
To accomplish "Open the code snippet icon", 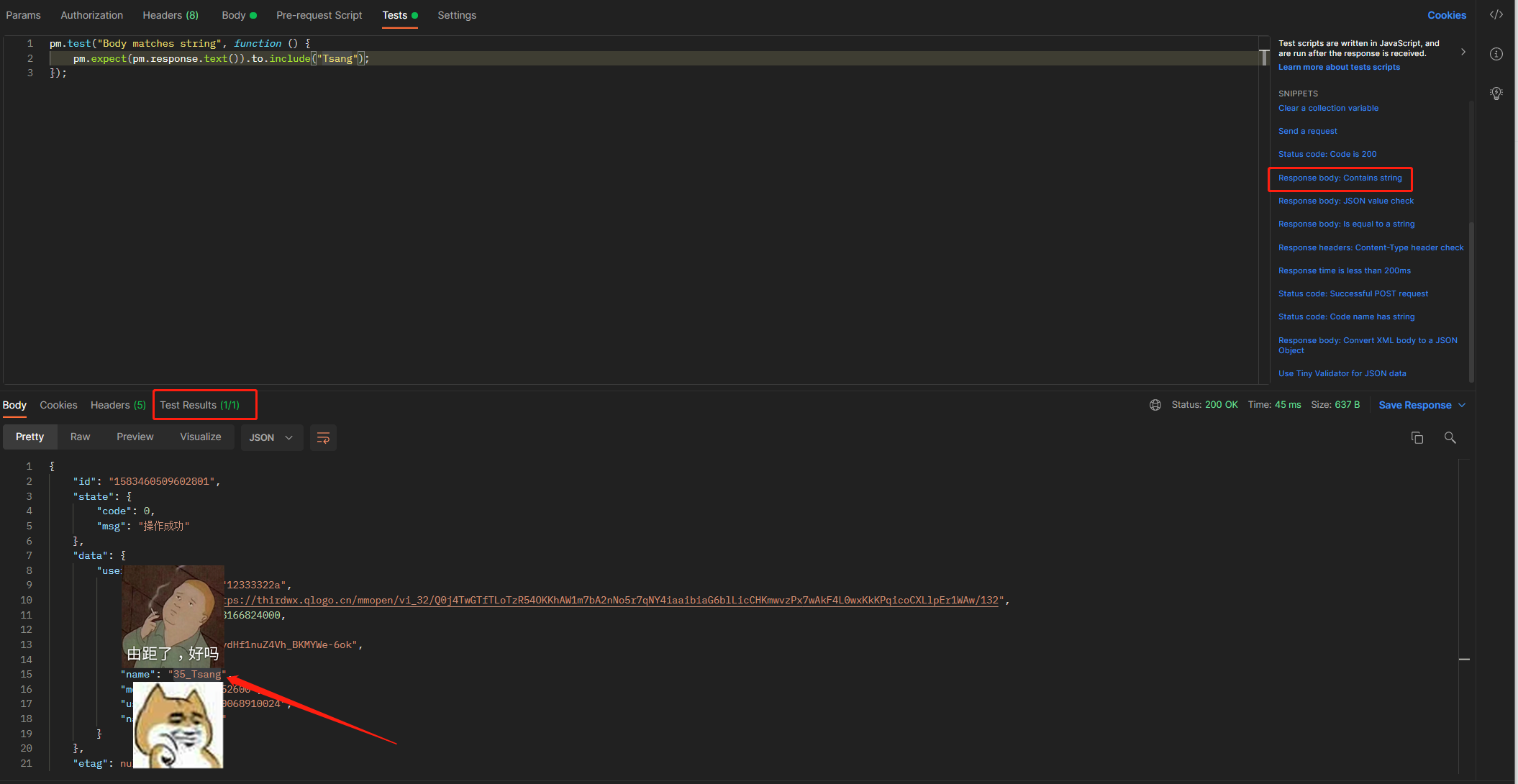I will (1496, 14).
